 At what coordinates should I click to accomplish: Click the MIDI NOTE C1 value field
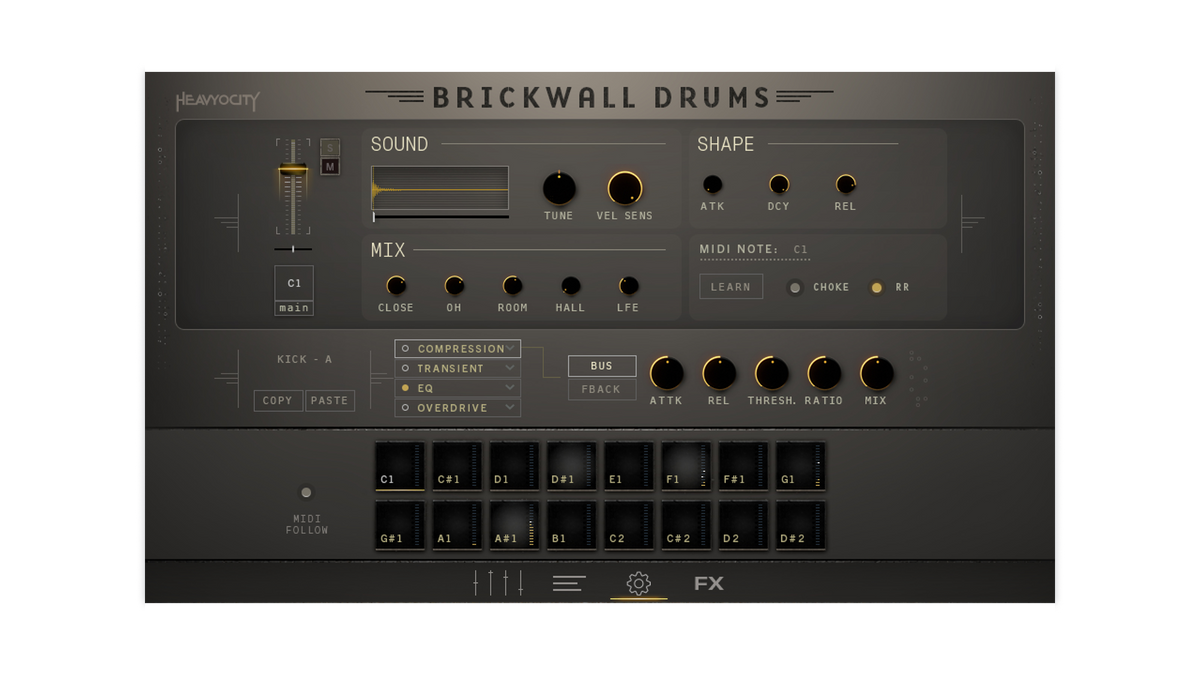coord(801,250)
